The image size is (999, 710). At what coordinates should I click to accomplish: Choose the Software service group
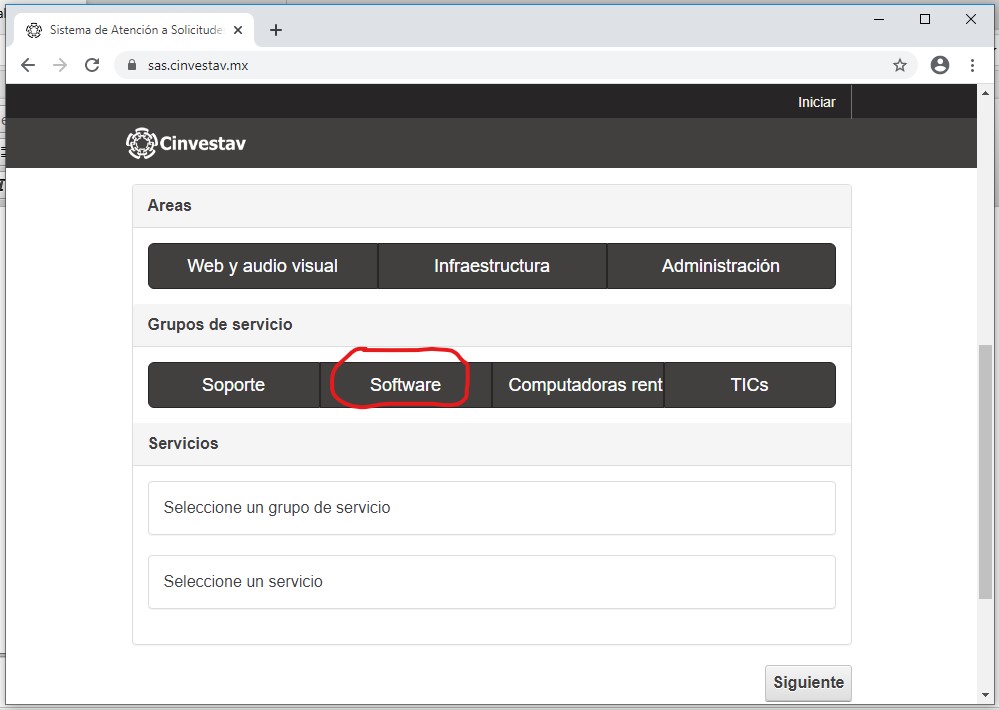coord(405,385)
